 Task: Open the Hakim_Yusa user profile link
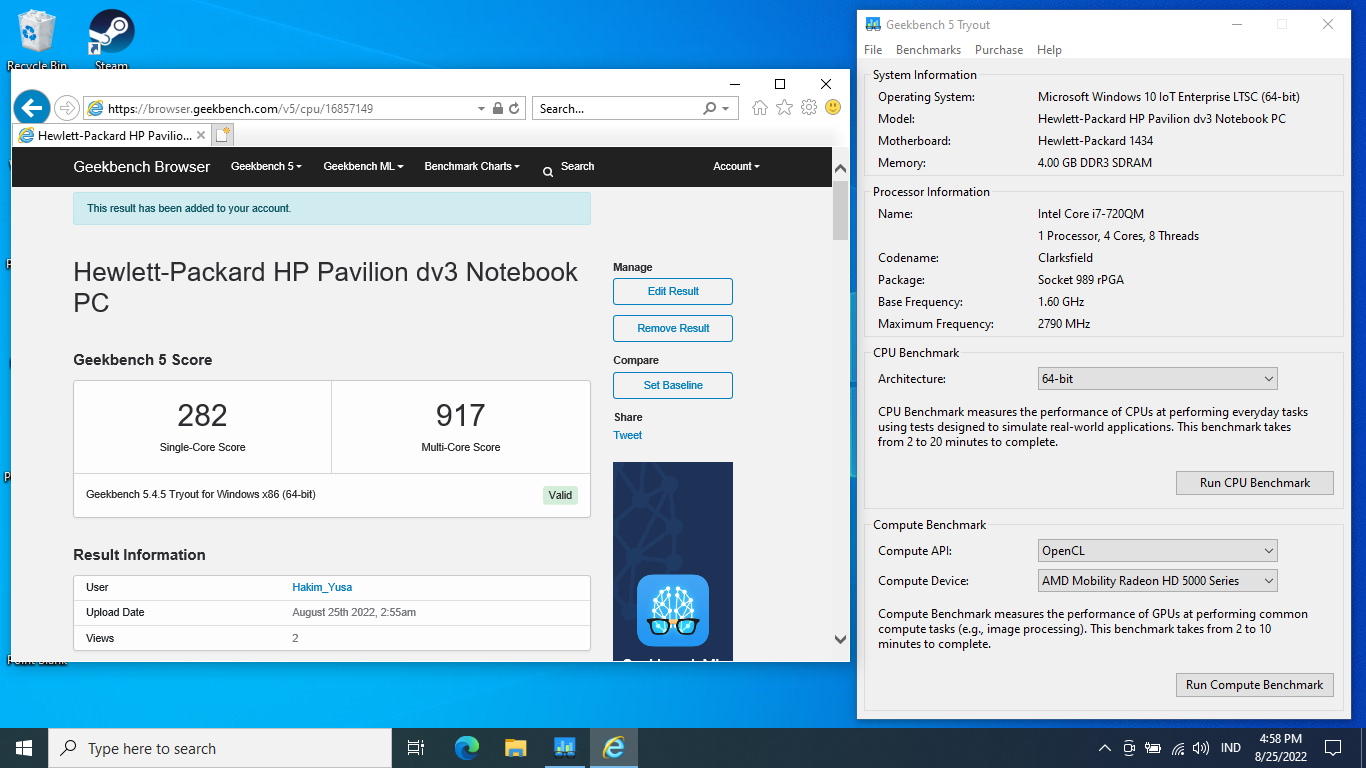coord(322,587)
